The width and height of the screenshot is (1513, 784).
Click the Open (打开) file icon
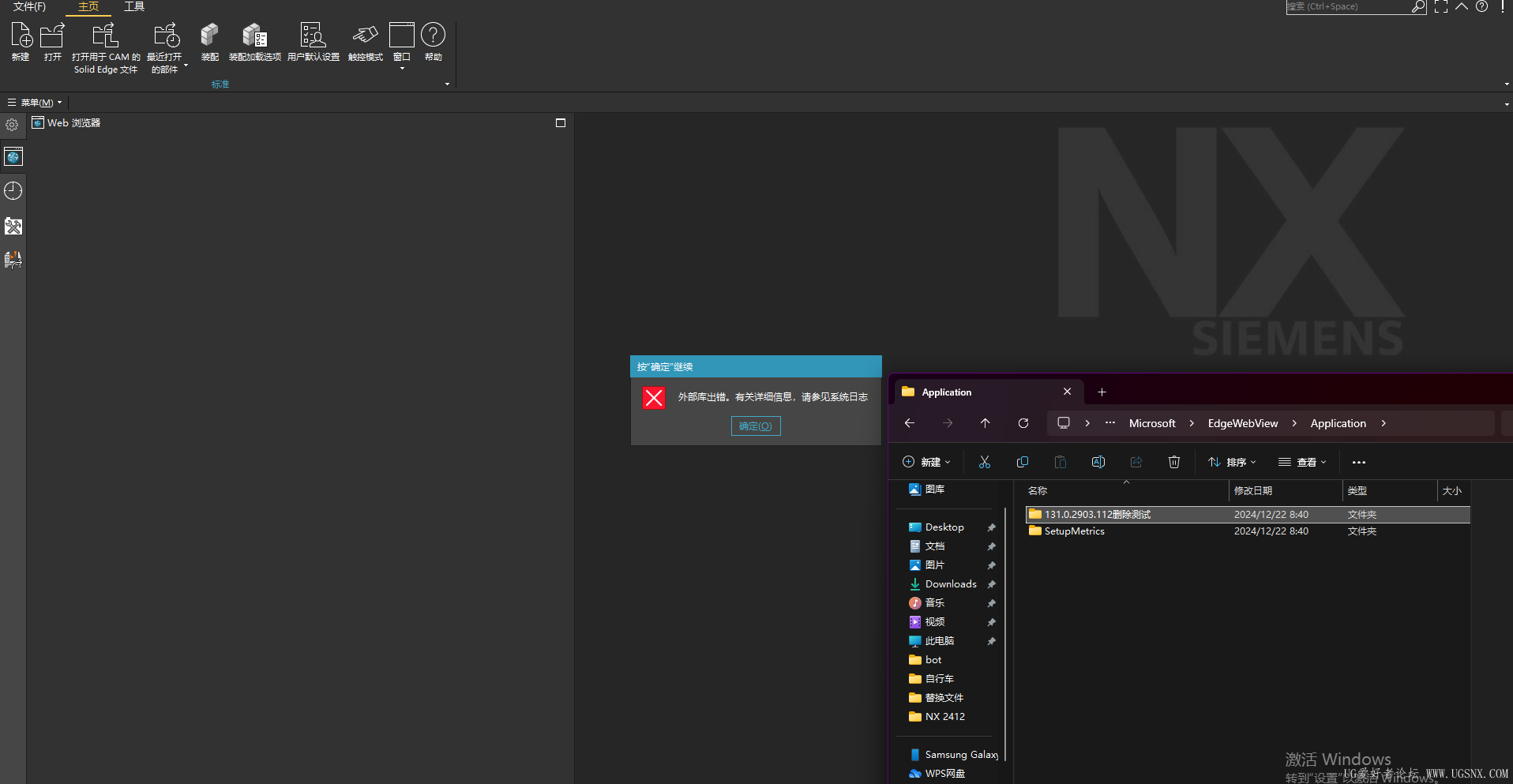[x=52, y=36]
